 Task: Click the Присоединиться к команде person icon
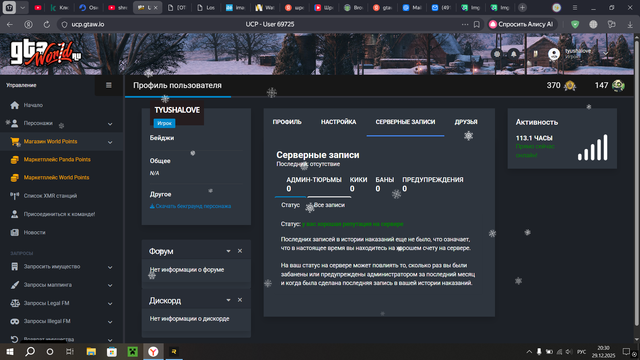pyautogui.click(x=15, y=214)
